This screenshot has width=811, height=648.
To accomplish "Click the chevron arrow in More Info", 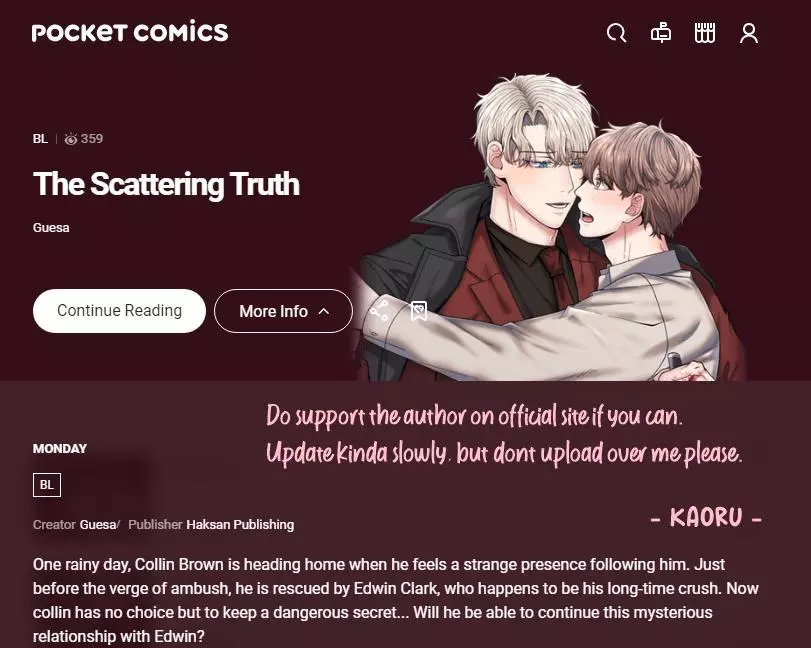I will click(x=324, y=311).
